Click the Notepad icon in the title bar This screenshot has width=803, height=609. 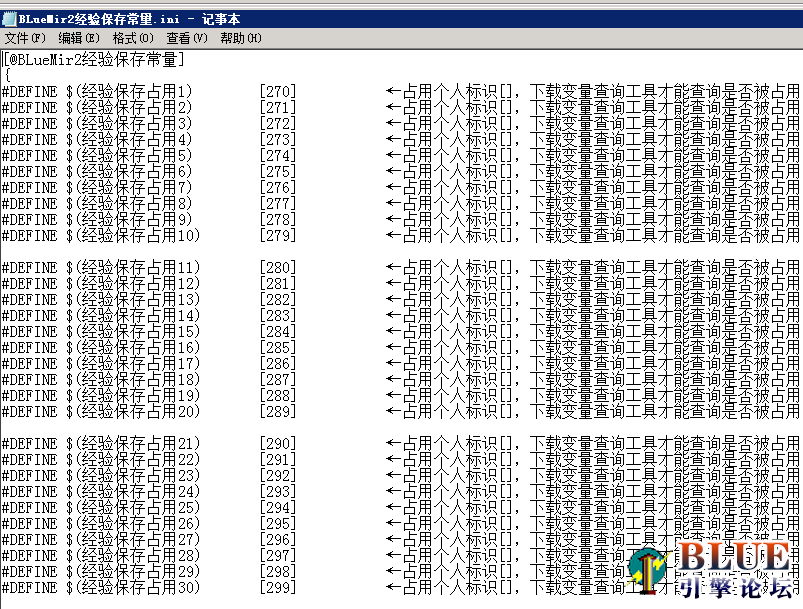(x=11, y=16)
